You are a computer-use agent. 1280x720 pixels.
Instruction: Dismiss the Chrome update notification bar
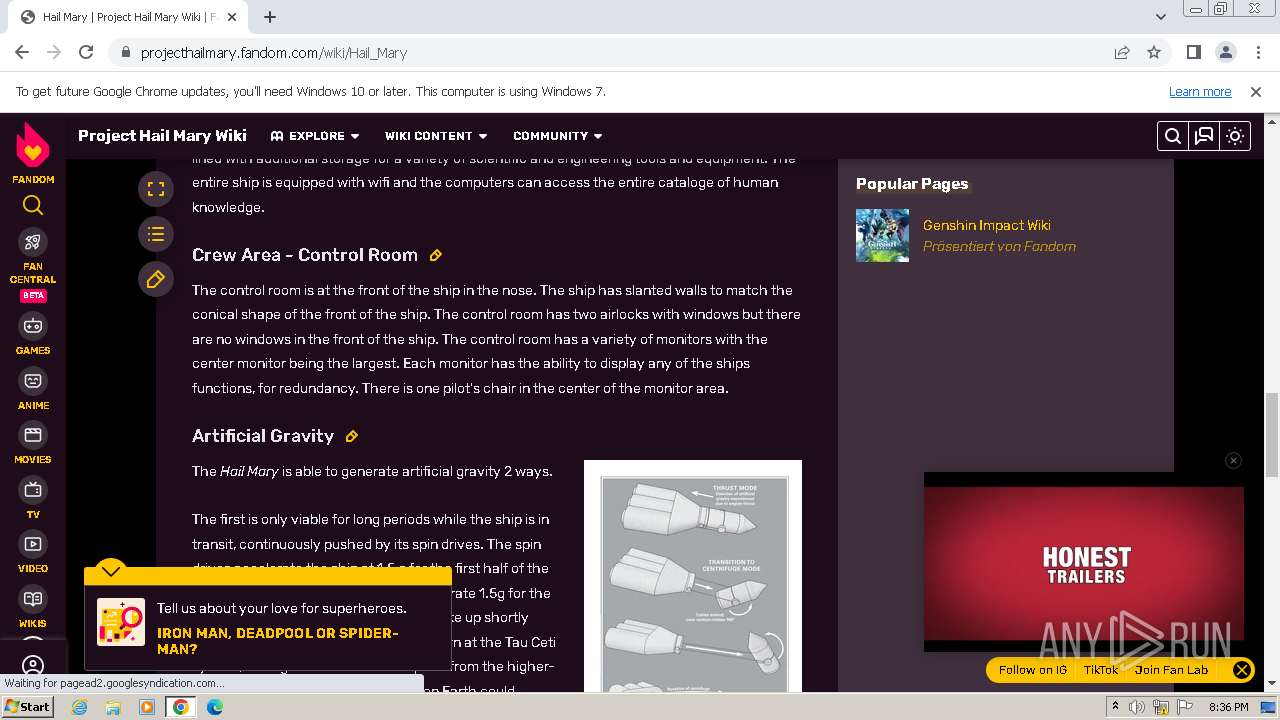[1256, 91]
